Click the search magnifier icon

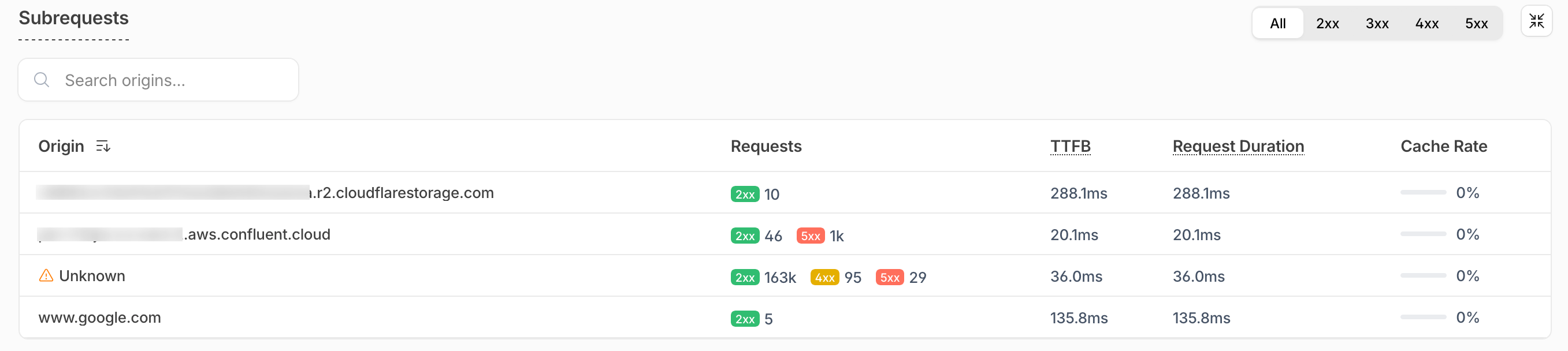[42, 80]
